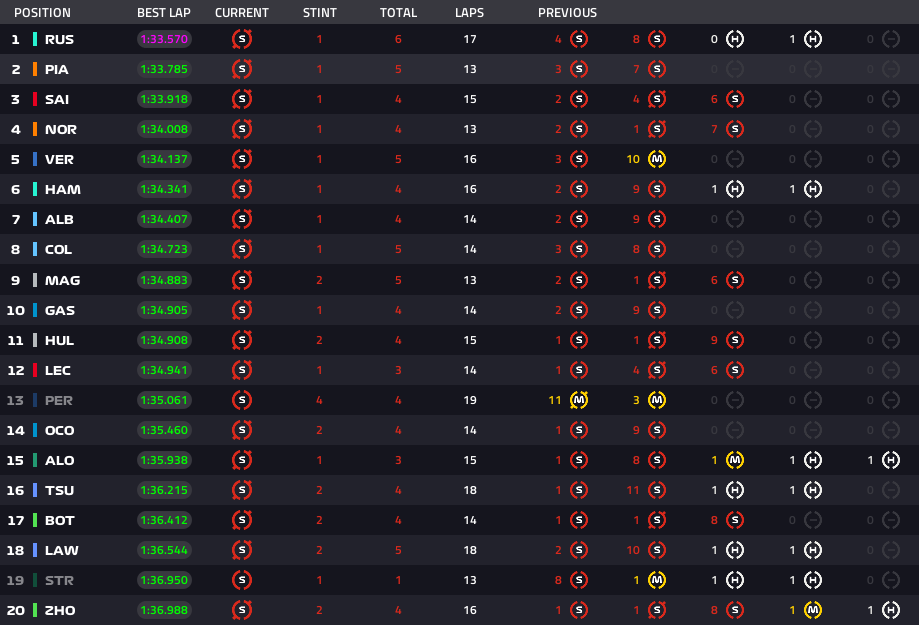Click ZHO best lap time 1:36.988
919x625 pixels.
click(x=164, y=610)
